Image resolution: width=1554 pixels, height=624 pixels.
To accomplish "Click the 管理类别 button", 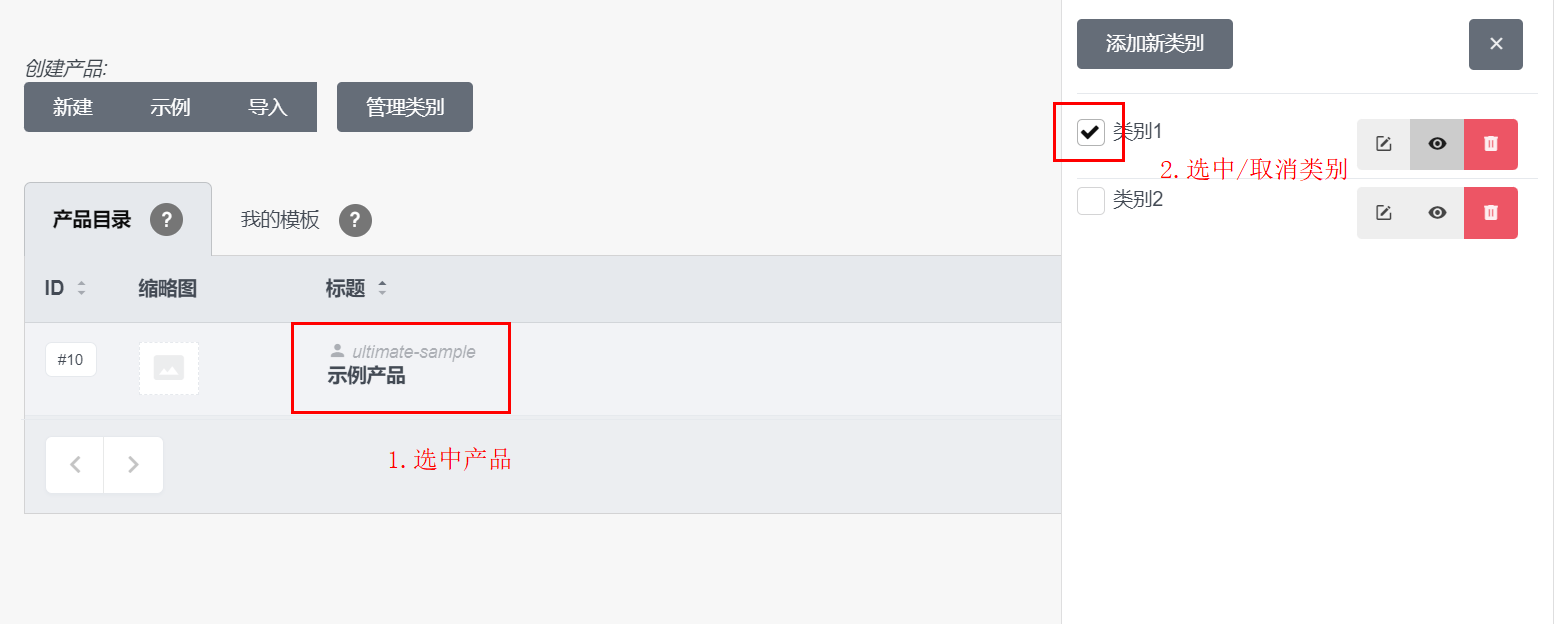I will point(405,107).
